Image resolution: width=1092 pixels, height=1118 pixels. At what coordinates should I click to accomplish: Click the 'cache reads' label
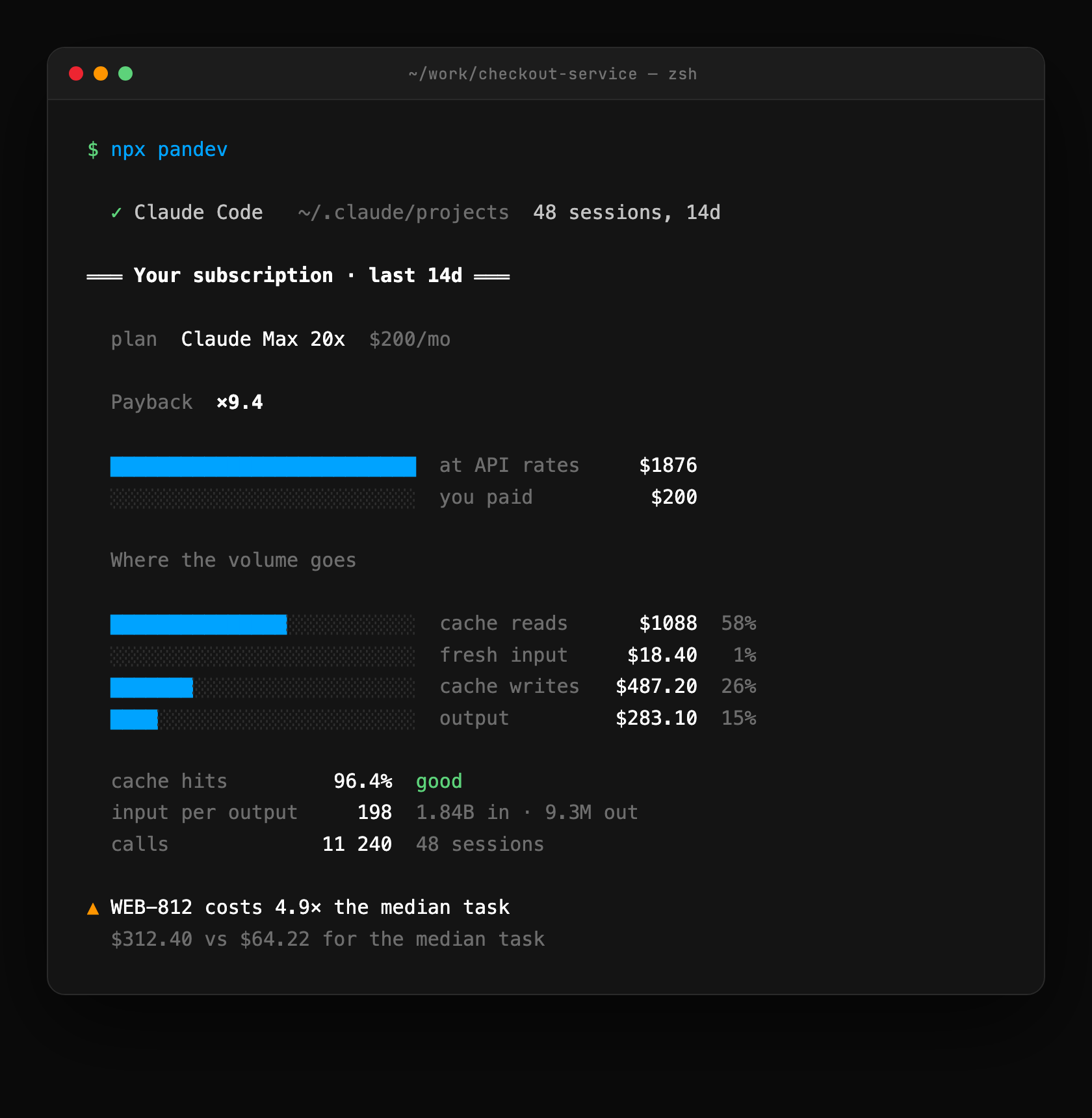click(x=504, y=623)
